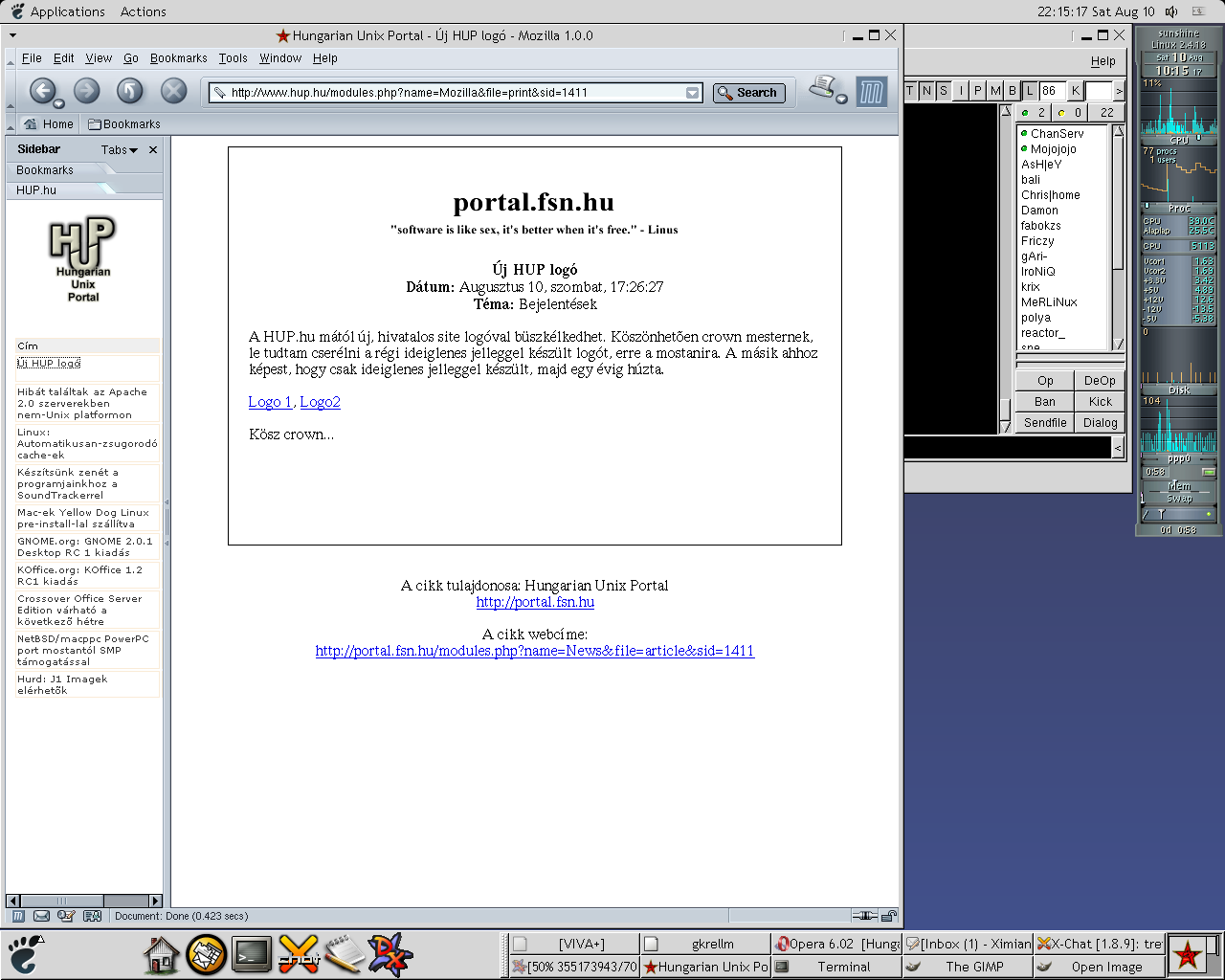The image size is (1225, 980).
Task: Launch the notepad text editor panel icon
Action: pyautogui.click(x=345, y=954)
